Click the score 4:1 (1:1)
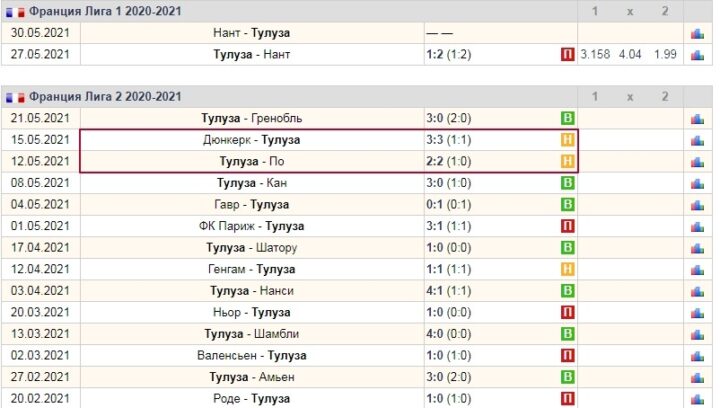 coord(449,291)
